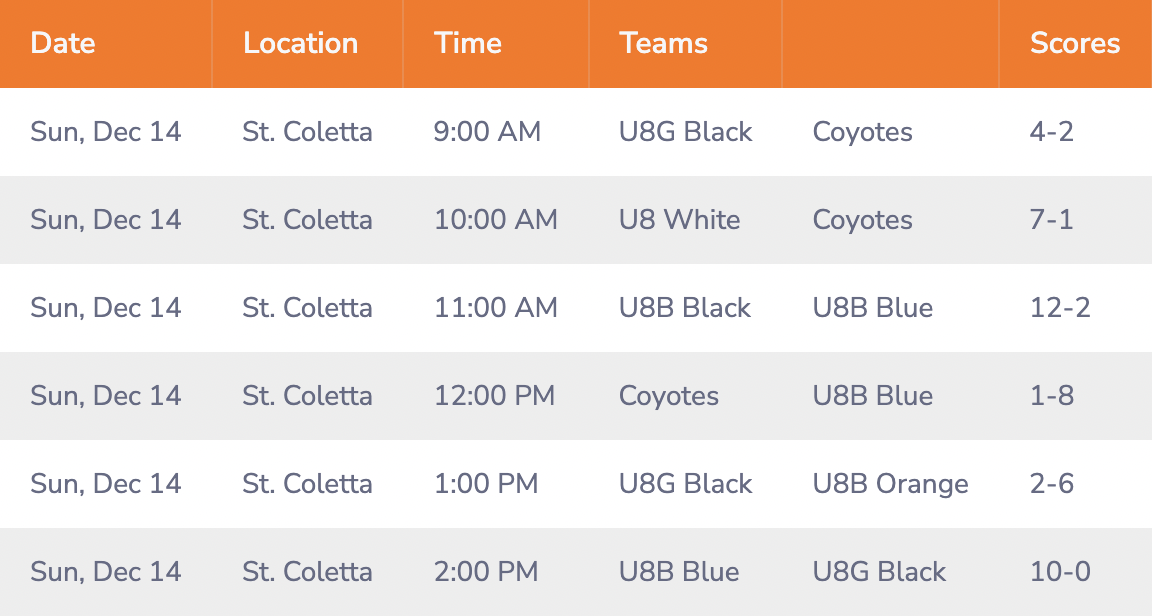1152x616 pixels.
Task: Click the Location column header
Action: point(300,43)
